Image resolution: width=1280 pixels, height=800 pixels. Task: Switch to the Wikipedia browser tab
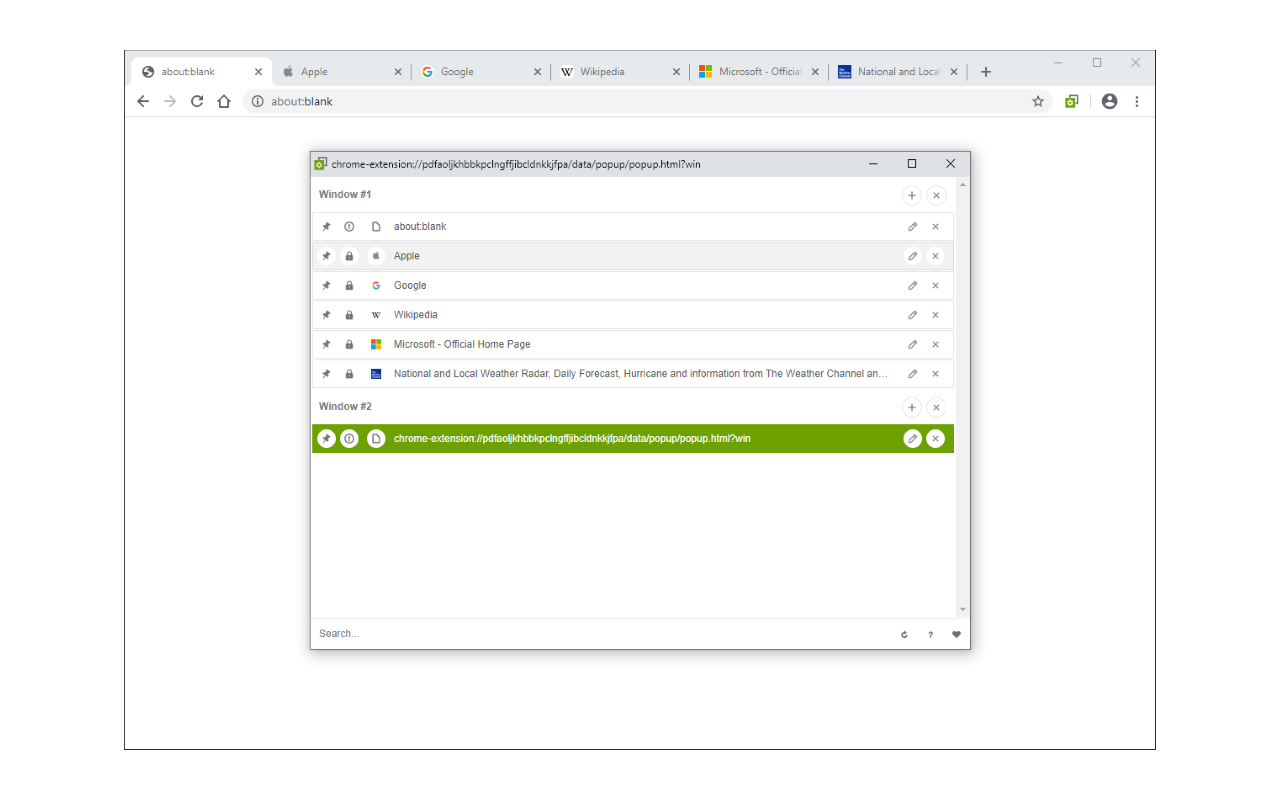[619, 72]
